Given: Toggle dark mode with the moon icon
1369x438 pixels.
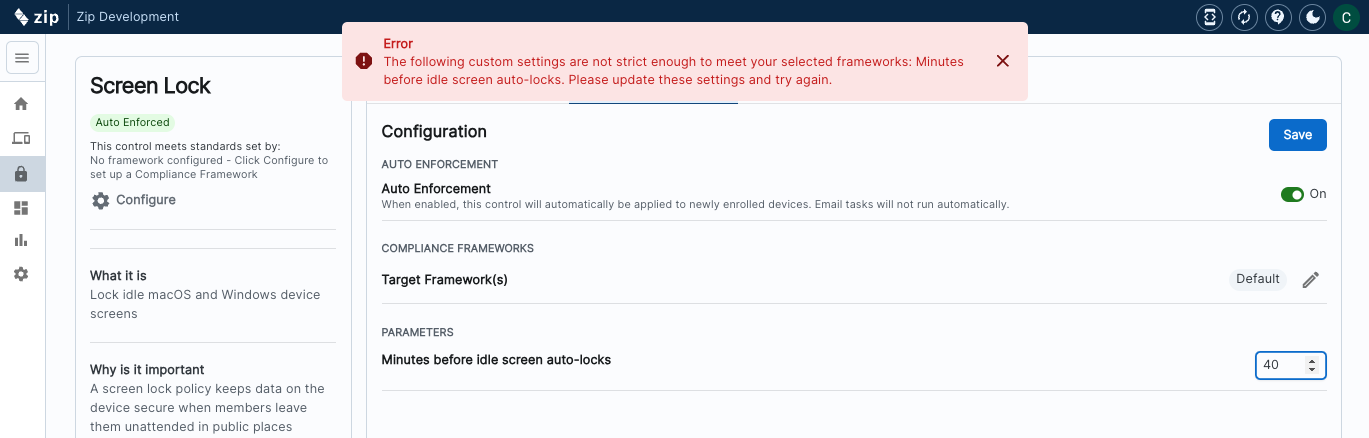Looking at the screenshot, I should click(x=1312, y=17).
